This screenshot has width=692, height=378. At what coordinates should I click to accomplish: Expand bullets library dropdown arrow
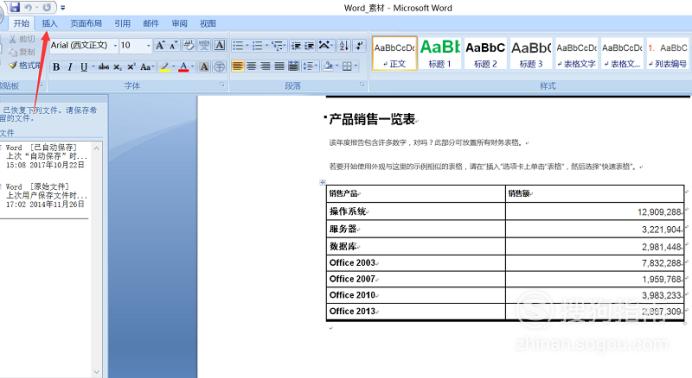pyautogui.click(x=247, y=45)
